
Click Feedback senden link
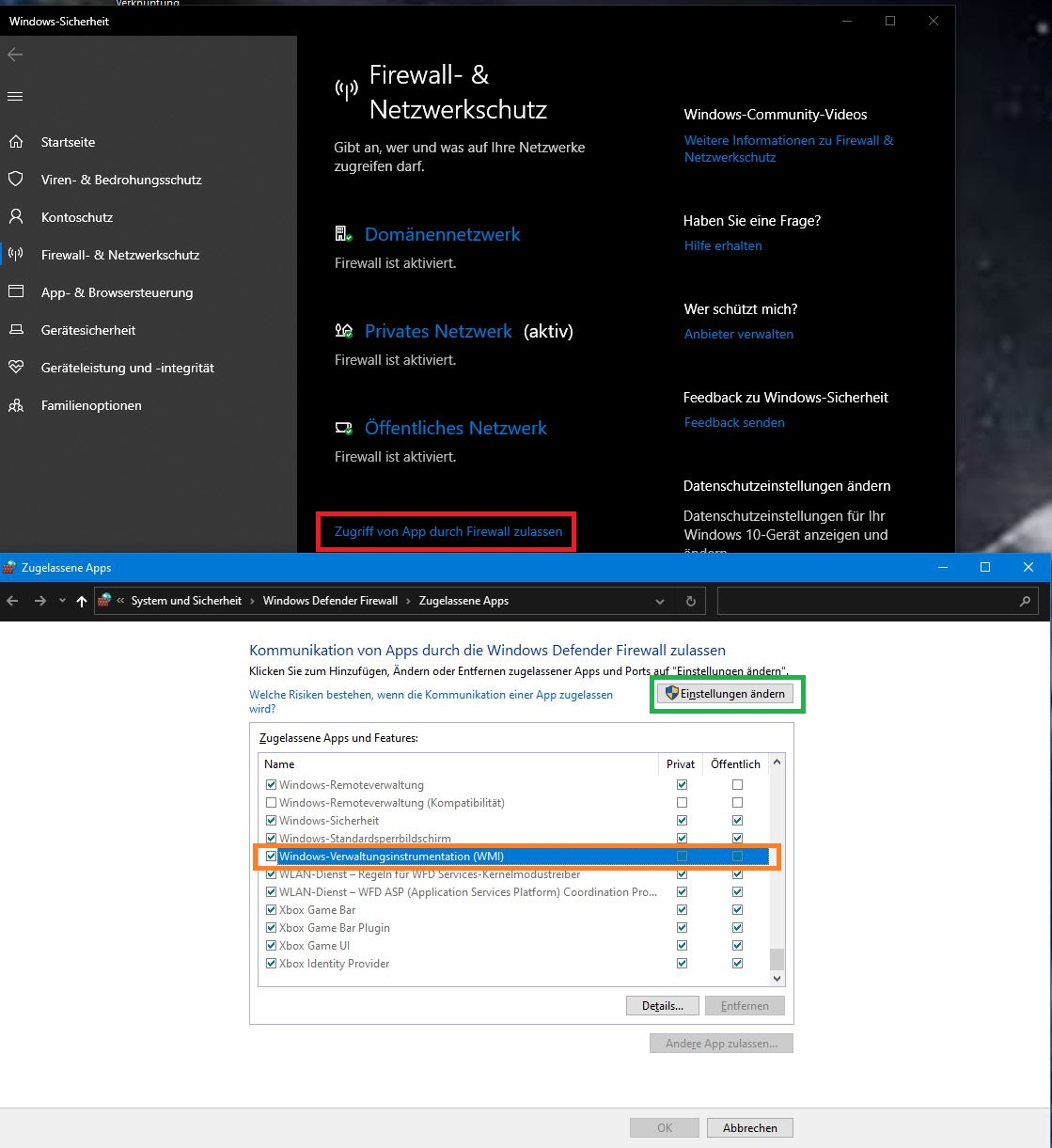point(734,422)
